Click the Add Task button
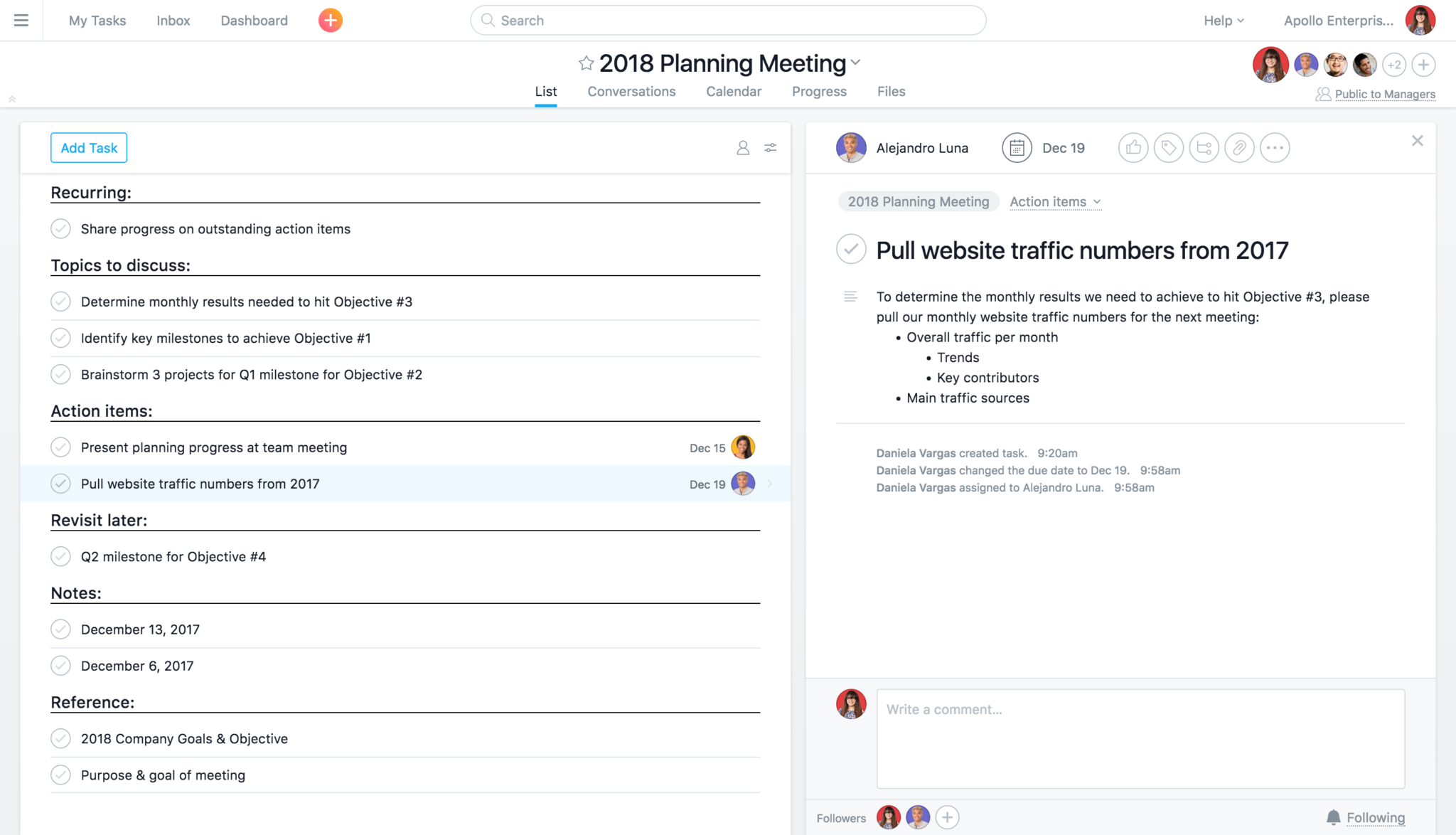1456x835 pixels. point(89,147)
